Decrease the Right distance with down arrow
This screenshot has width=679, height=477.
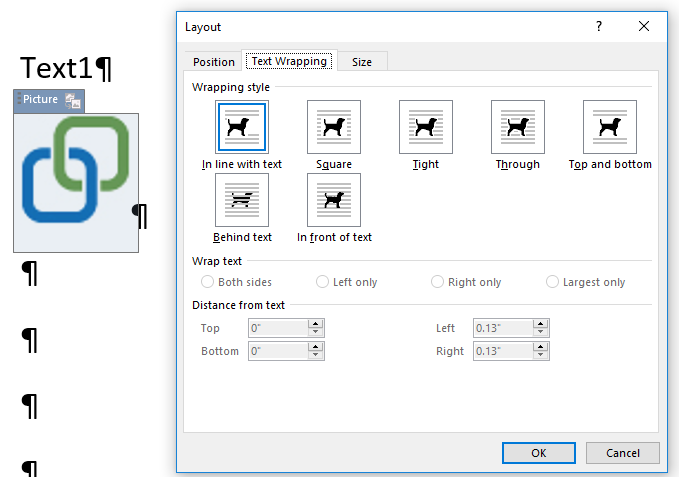pyautogui.click(x=540, y=355)
